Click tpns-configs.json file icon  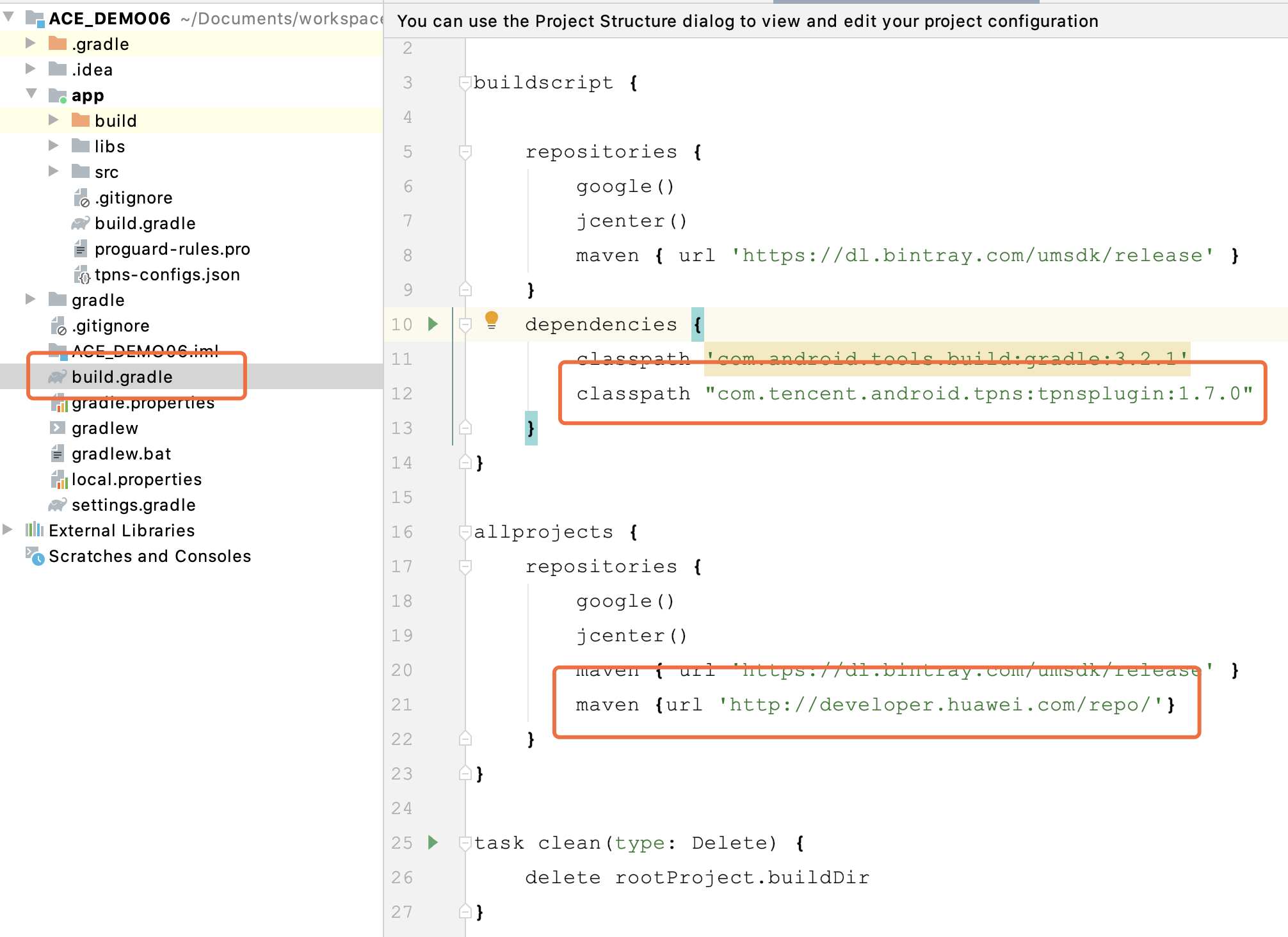click(x=81, y=275)
